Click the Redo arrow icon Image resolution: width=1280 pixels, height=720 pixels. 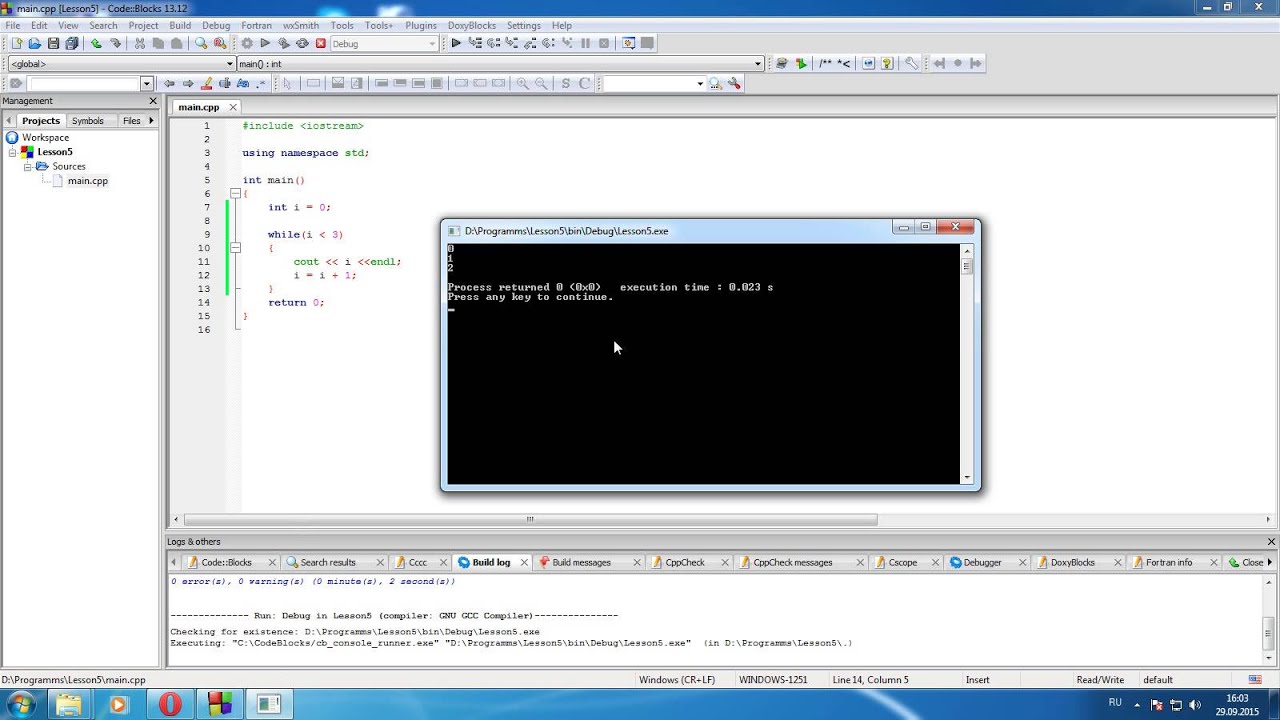[x=115, y=43]
